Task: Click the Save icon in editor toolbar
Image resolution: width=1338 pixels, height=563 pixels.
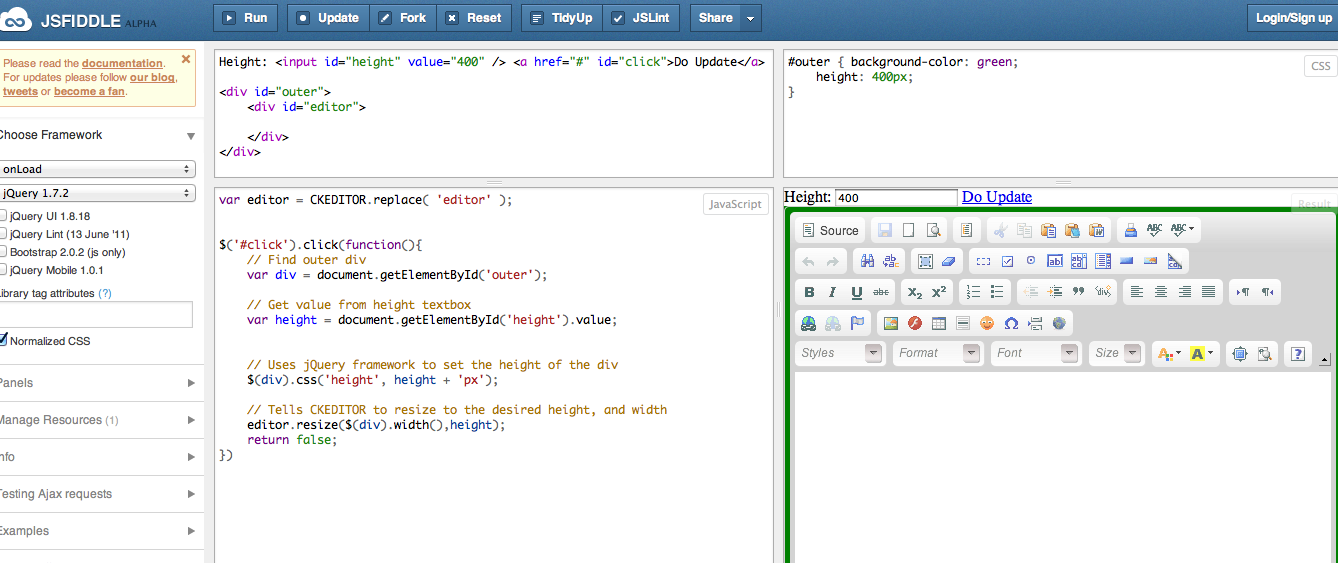Action: tap(884, 230)
